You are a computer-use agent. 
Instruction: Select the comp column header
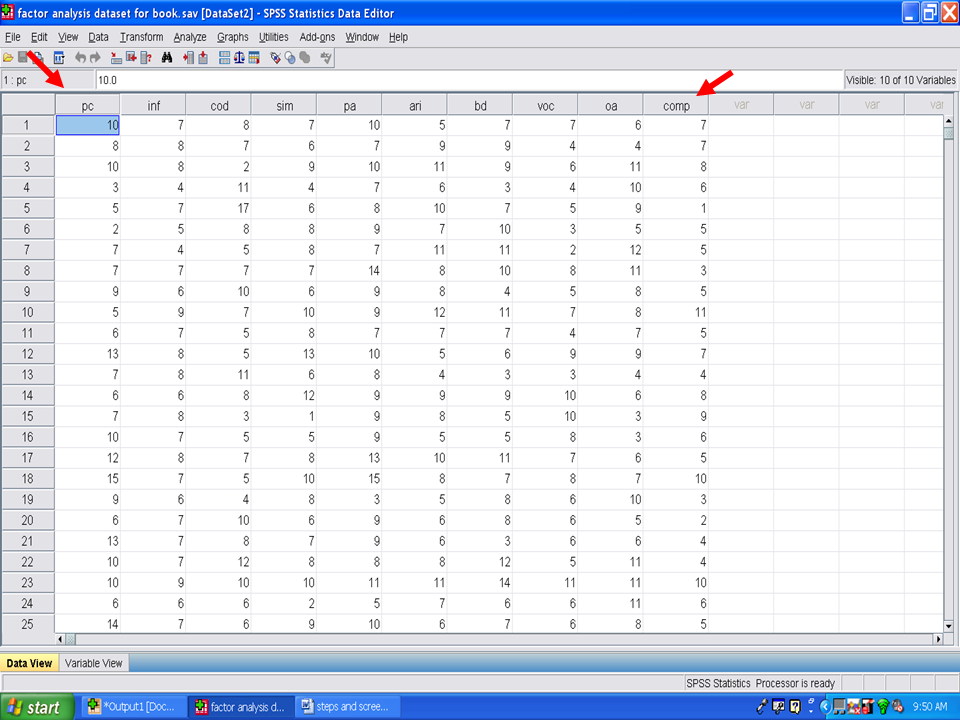coord(676,105)
